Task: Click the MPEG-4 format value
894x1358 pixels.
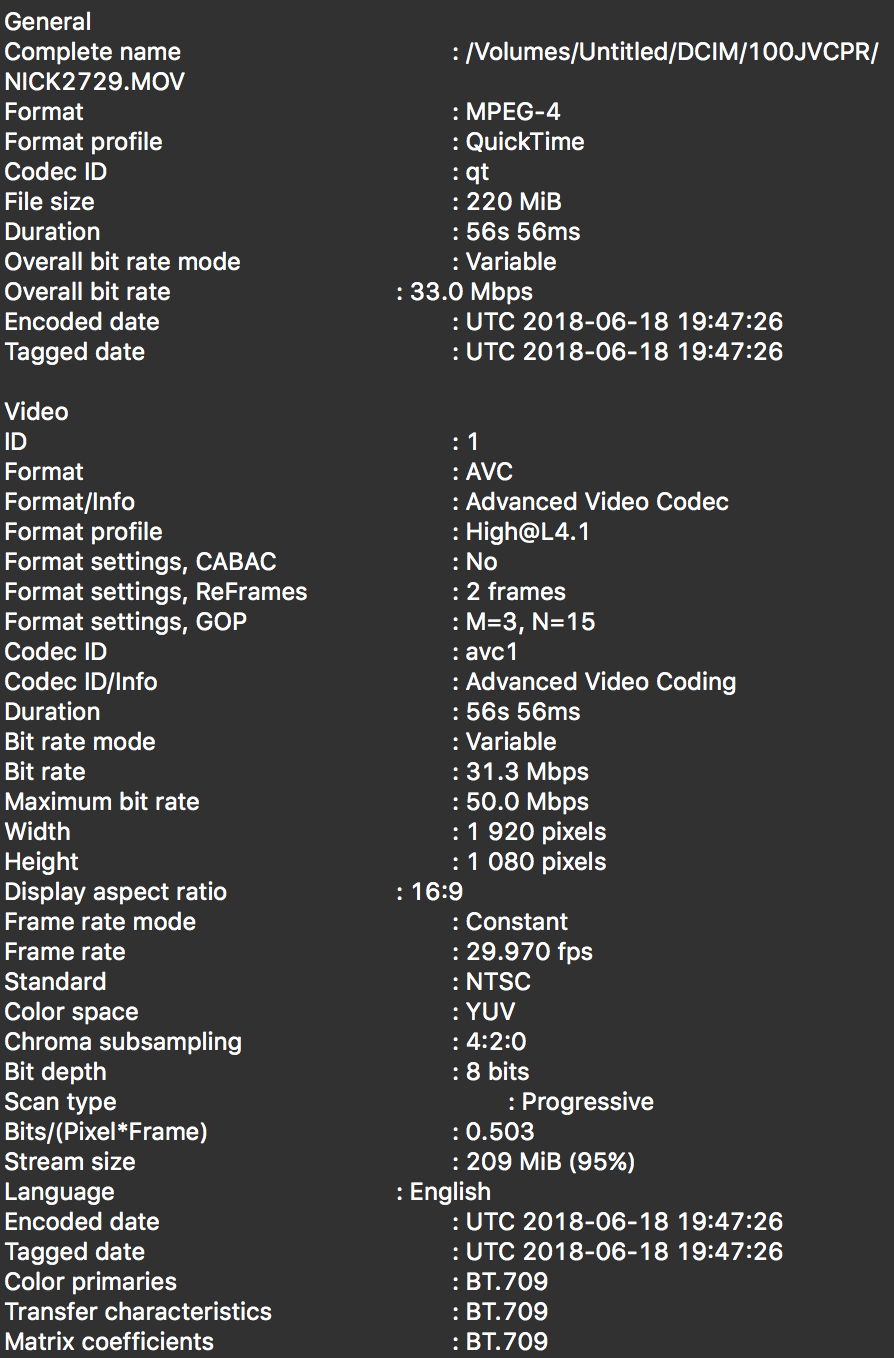Action: [513, 112]
